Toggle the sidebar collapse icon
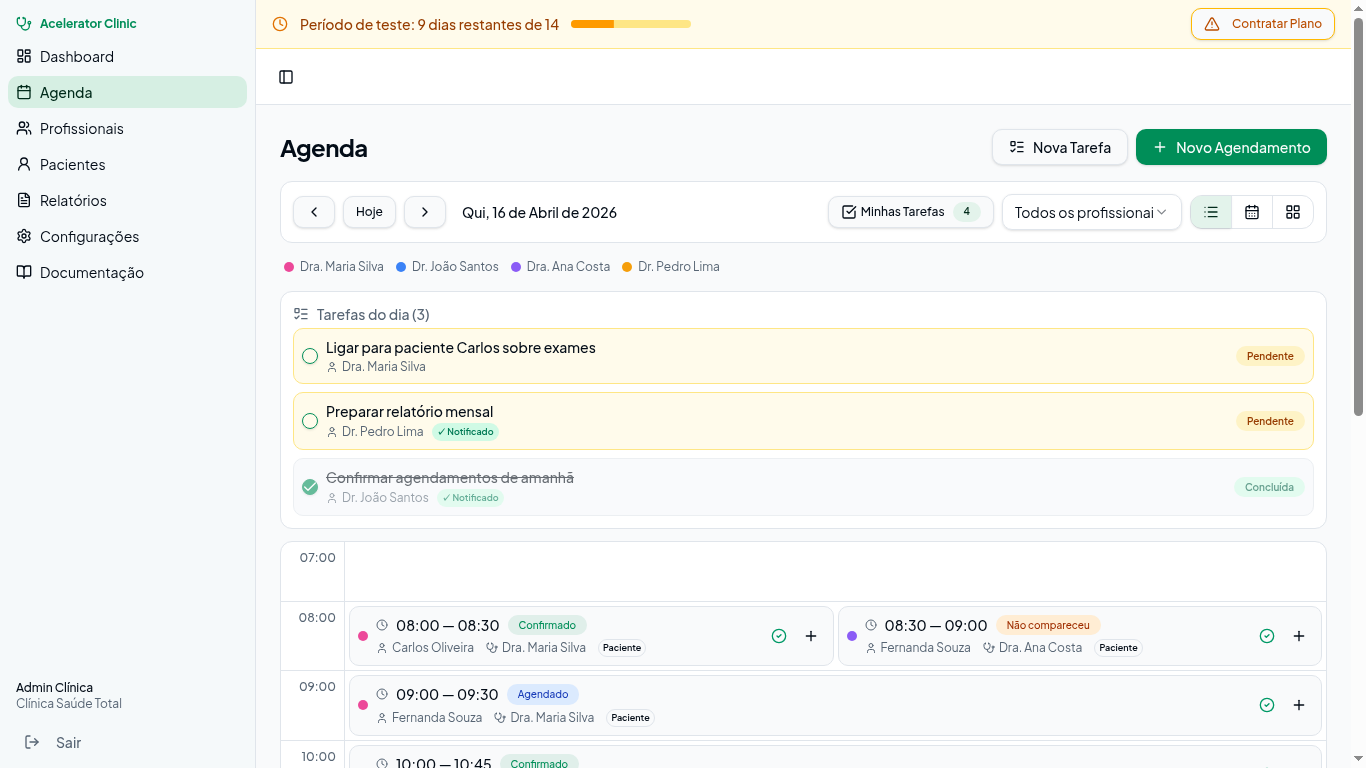This screenshot has width=1366, height=768. [286, 77]
